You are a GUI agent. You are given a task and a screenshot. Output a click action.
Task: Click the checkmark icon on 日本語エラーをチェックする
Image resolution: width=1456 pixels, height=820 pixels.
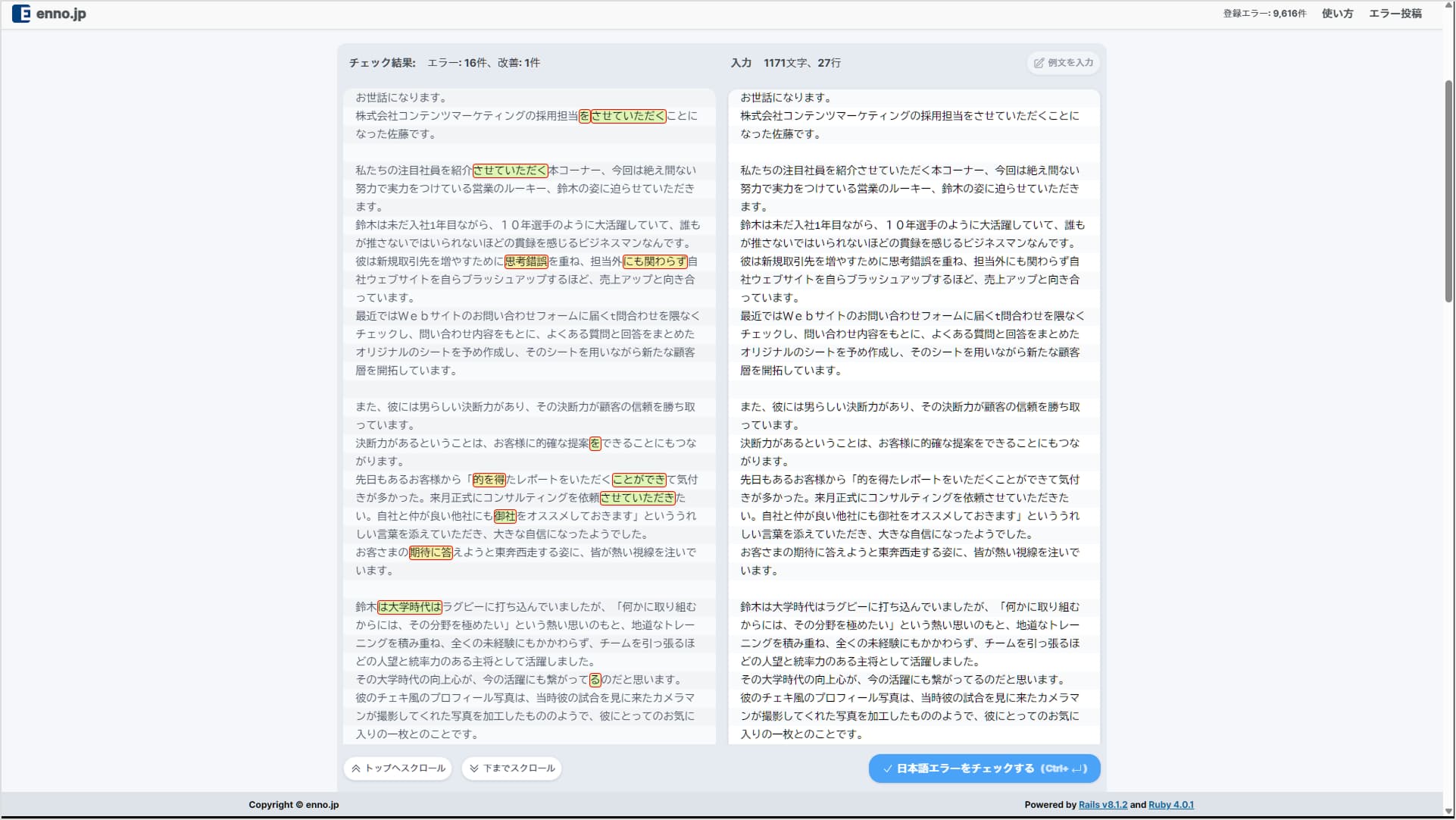pos(887,768)
